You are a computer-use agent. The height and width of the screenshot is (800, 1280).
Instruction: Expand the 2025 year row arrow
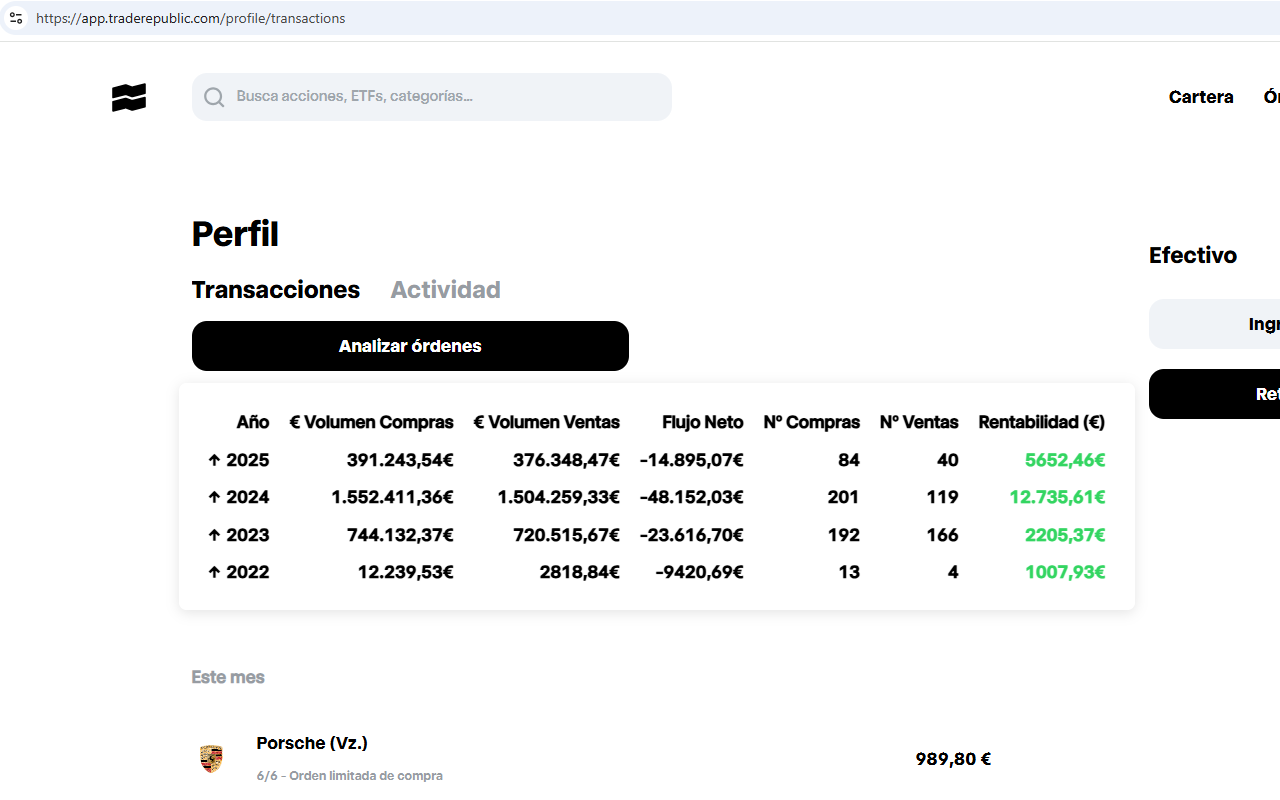[x=214, y=460]
